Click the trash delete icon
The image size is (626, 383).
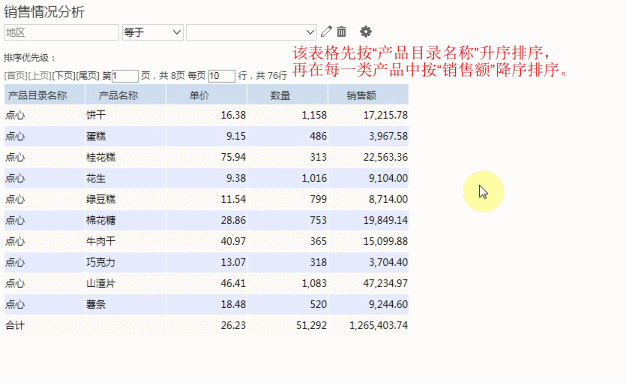(x=341, y=31)
